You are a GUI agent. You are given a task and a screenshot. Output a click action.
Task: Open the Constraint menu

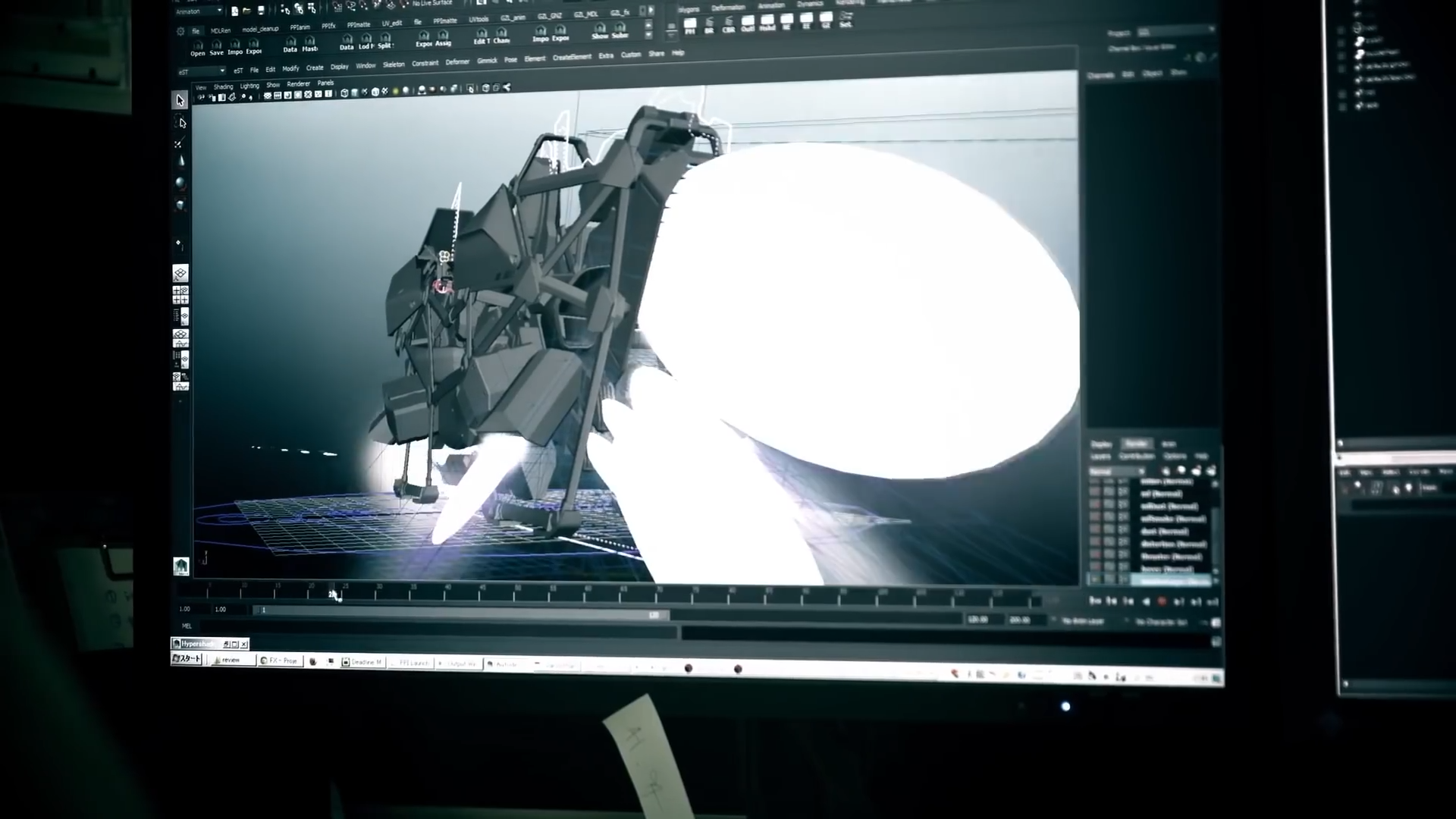click(x=425, y=64)
